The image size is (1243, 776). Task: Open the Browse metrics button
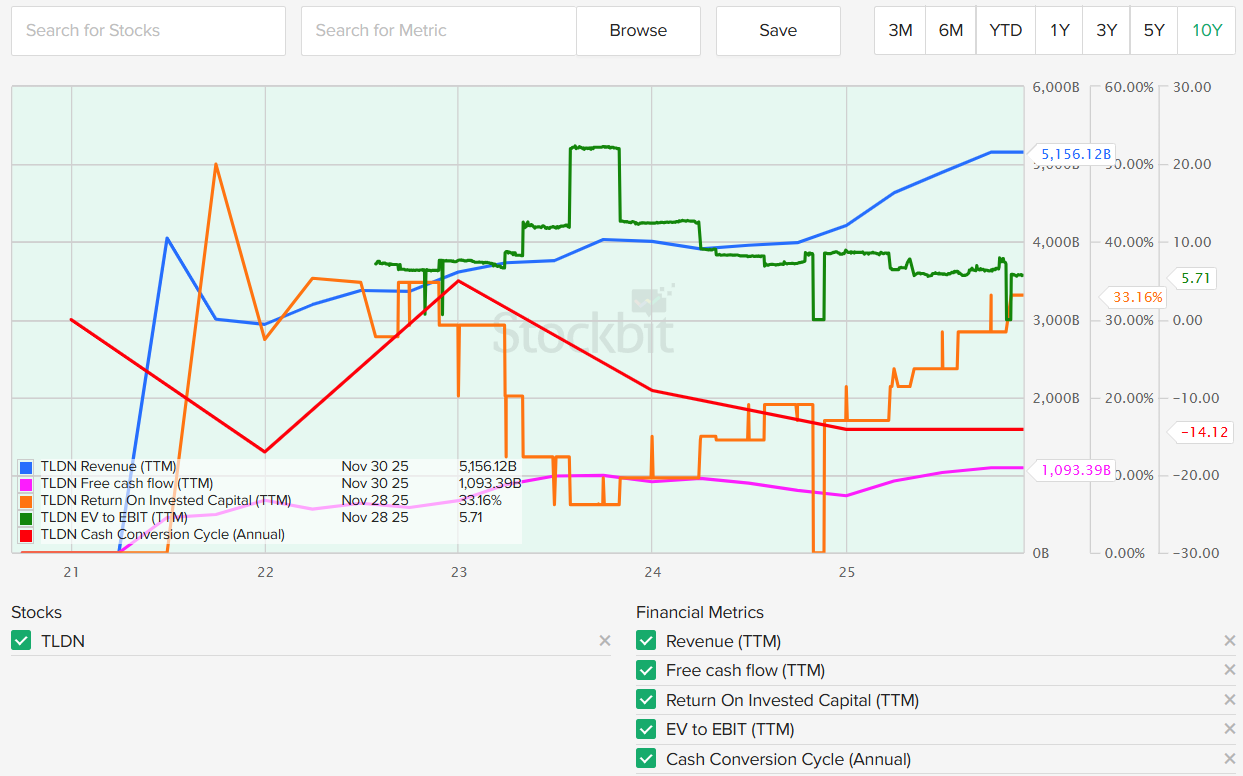638,30
